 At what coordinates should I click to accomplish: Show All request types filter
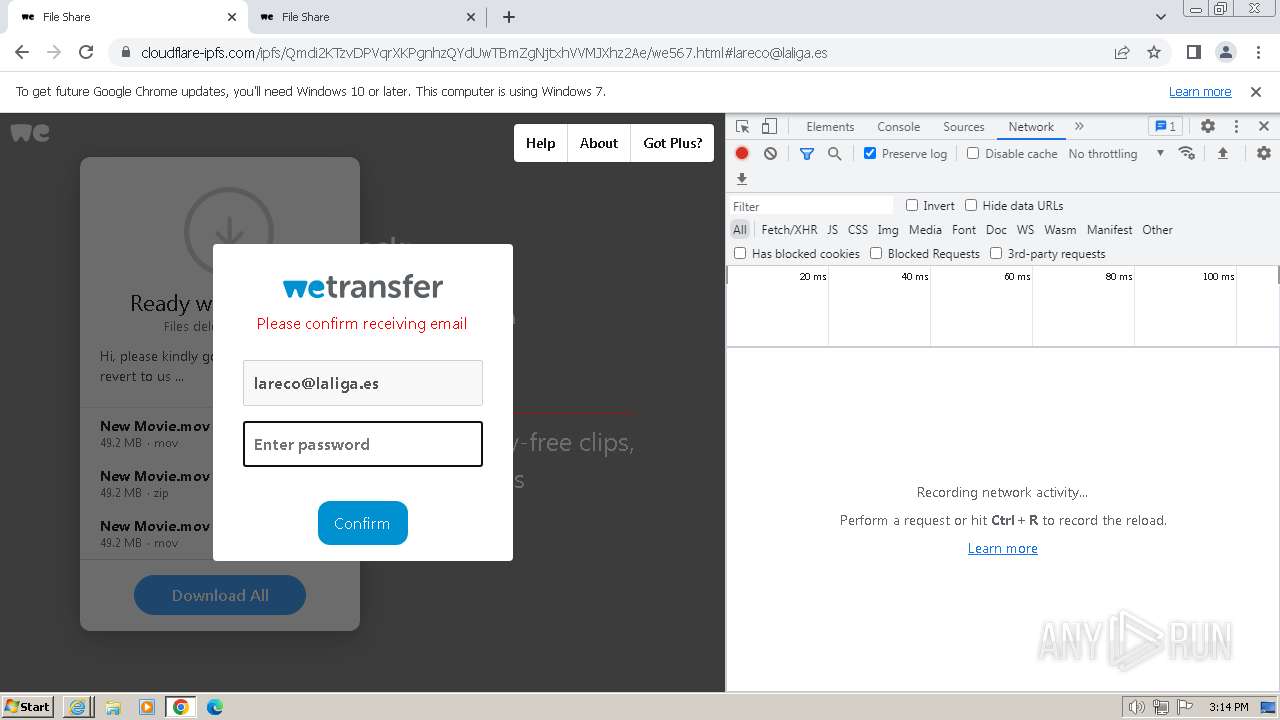click(x=740, y=229)
